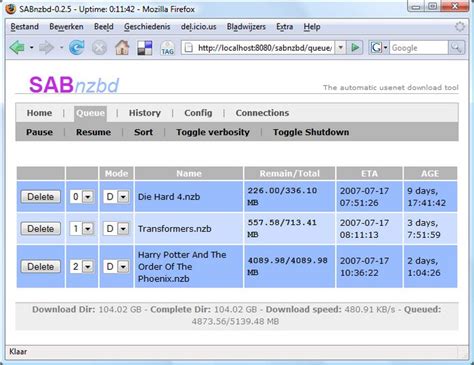474x365 pixels.
Task: Open the Bewerken menu
Action: 66,27
